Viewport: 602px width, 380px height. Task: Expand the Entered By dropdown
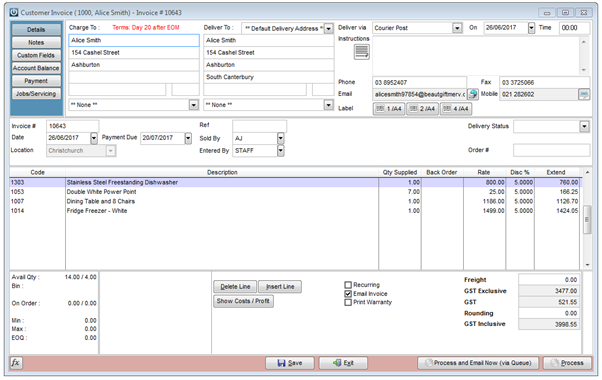pyautogui.click(x=281, y=151)
